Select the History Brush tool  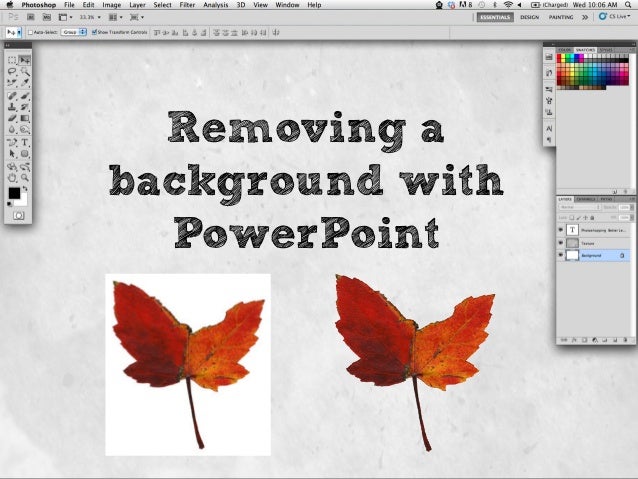tap(25, 107)
